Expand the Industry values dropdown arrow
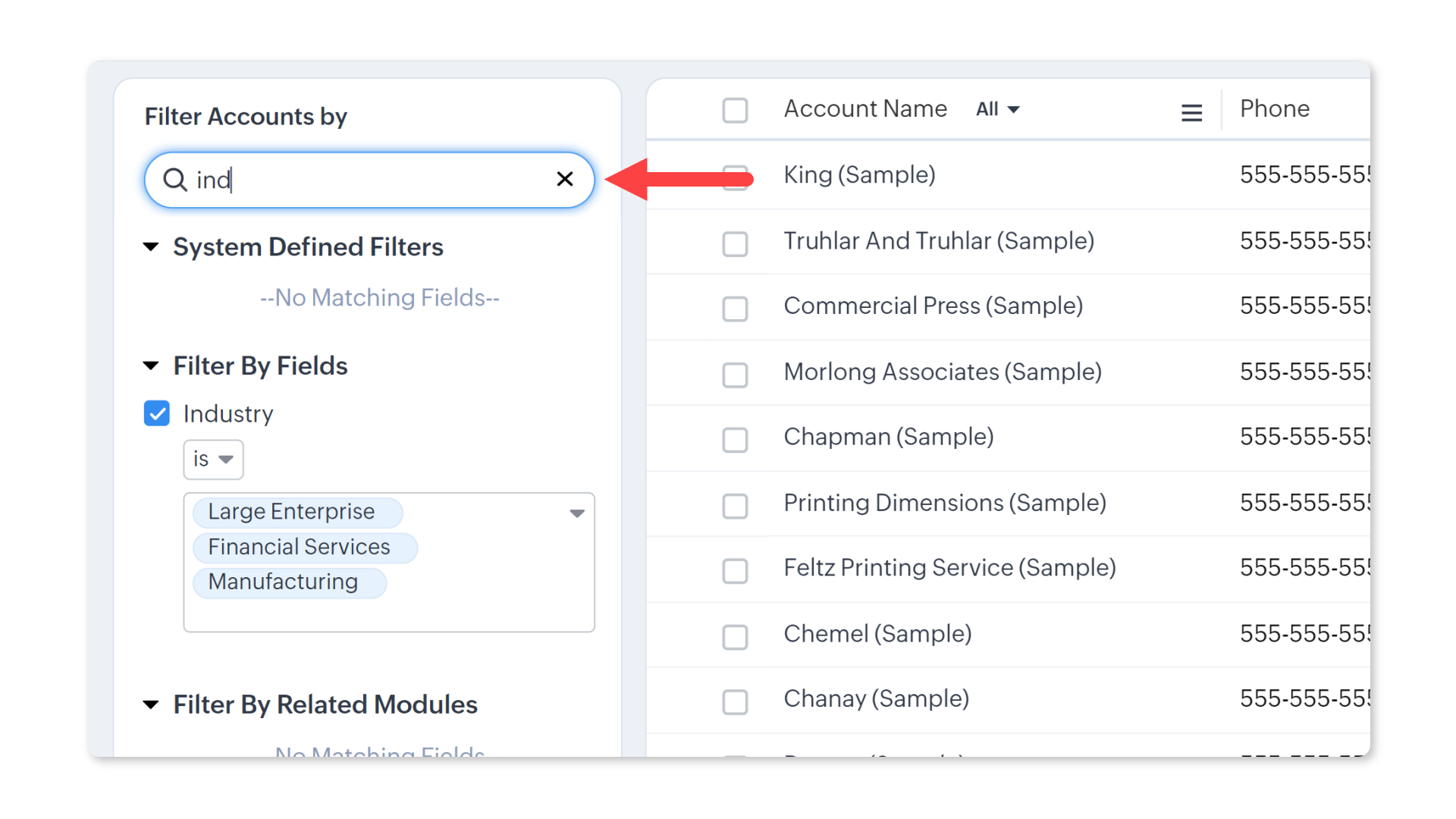 point(577,513)
